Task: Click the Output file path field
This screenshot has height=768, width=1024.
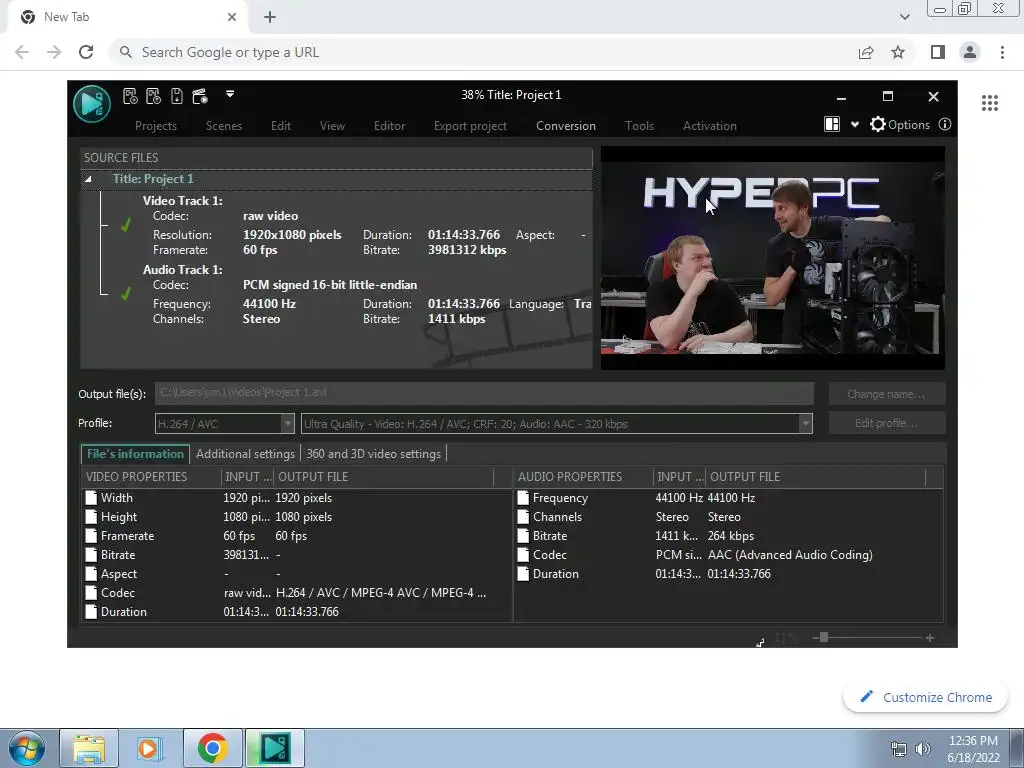Action: (484, 393)
